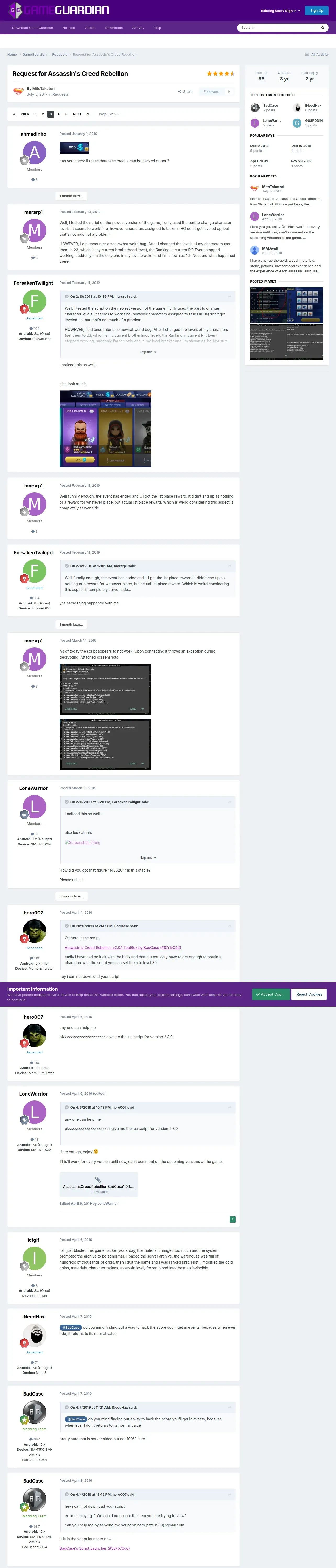
Task: Open MitoTakatori's Superman avatar by topic title
Action: pyautogui.click(x=18, y=91)
